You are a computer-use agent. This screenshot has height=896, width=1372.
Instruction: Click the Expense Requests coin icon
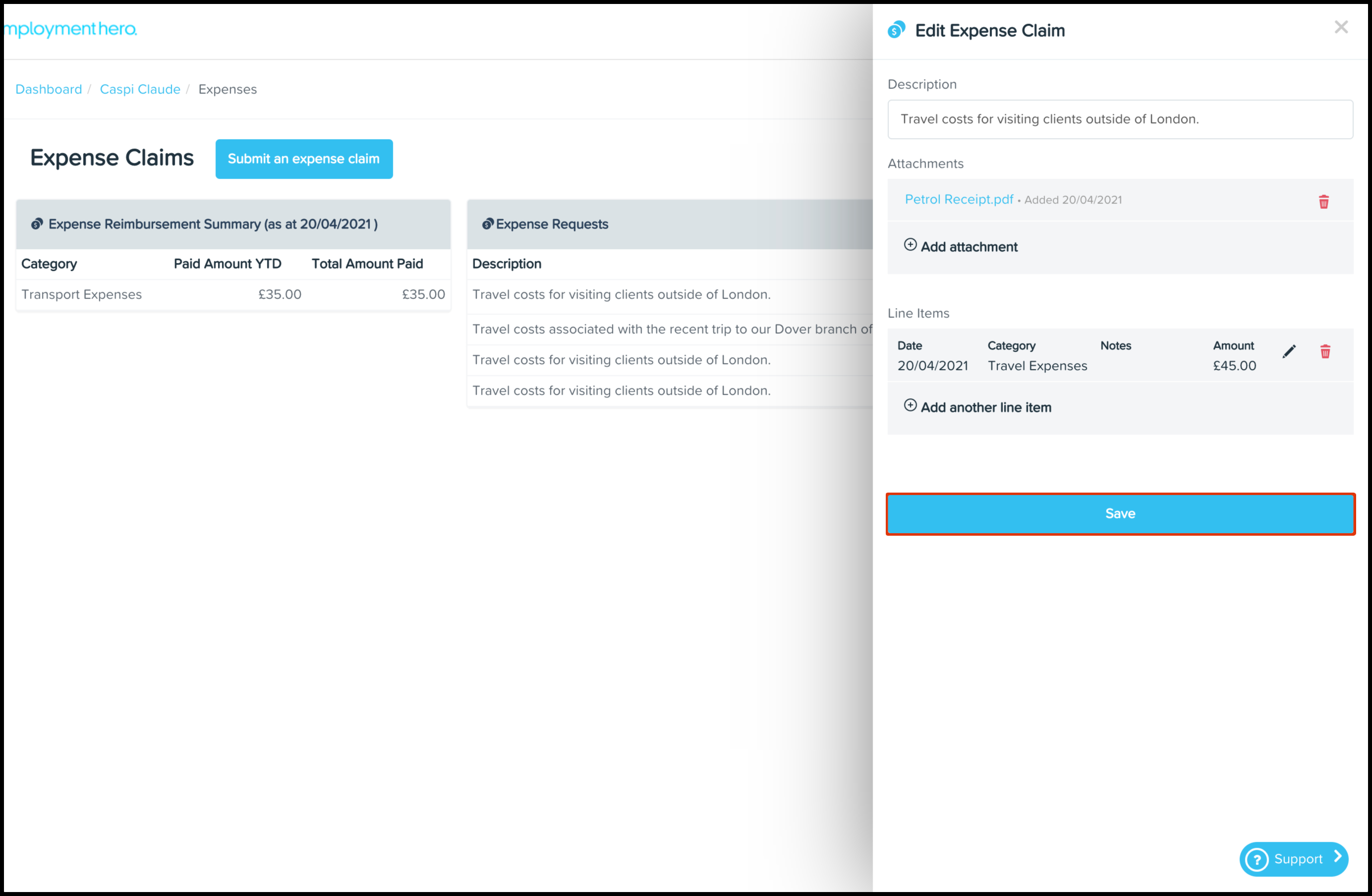click(488, 224)
